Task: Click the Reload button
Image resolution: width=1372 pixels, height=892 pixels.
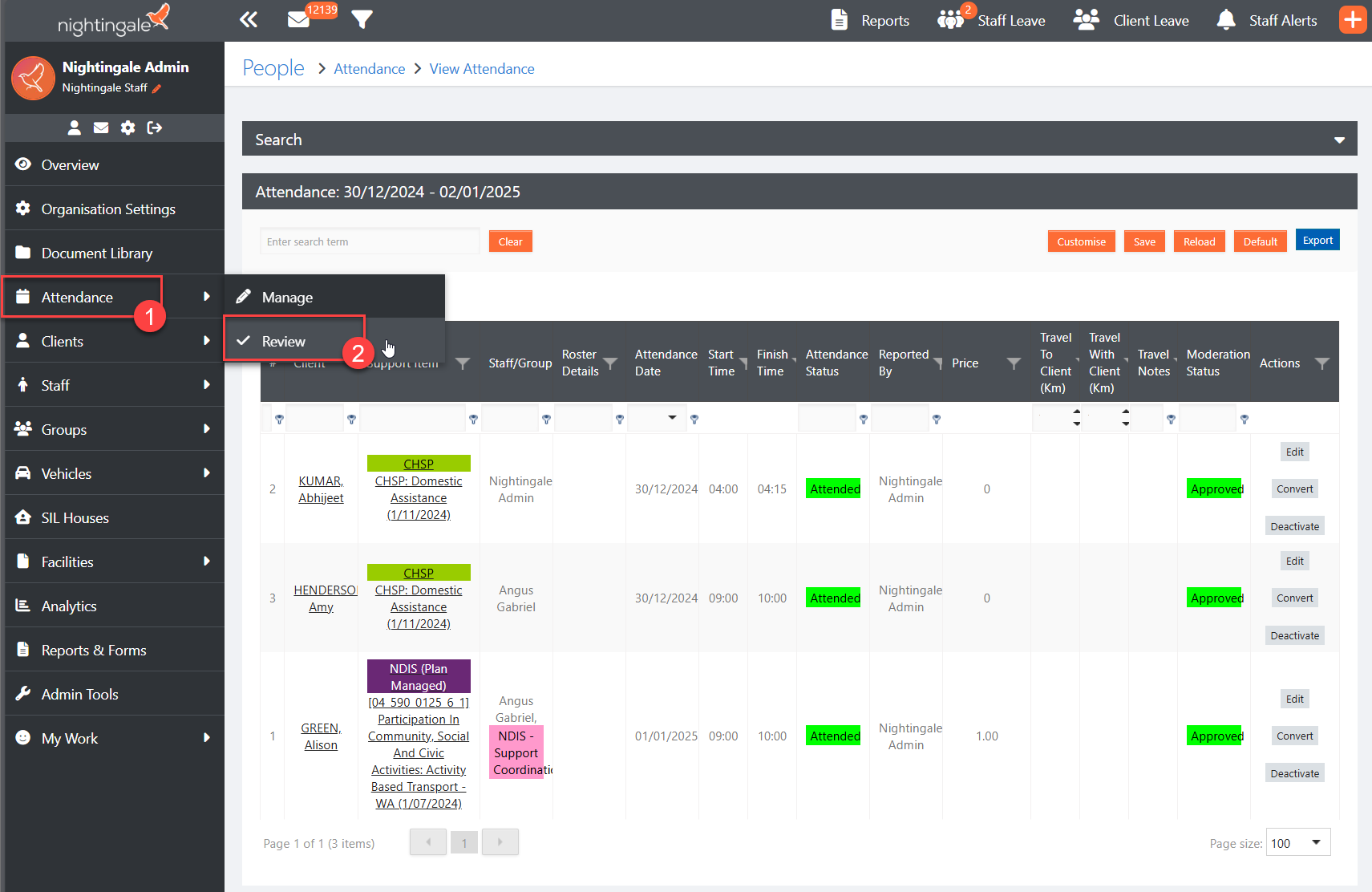Action: pos(1199,241)
